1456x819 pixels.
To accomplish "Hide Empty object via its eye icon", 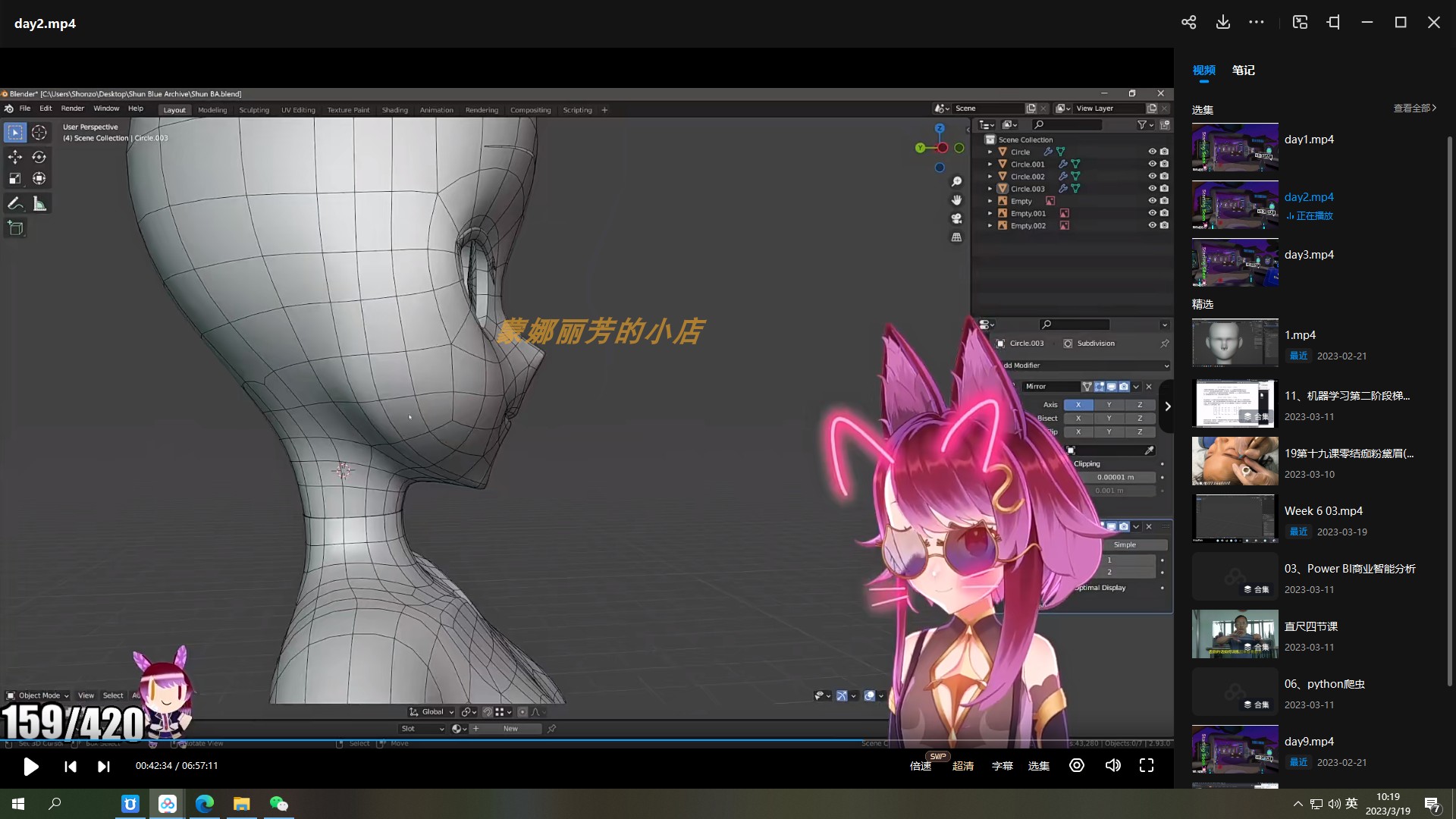I will [x=1152, y=201].
